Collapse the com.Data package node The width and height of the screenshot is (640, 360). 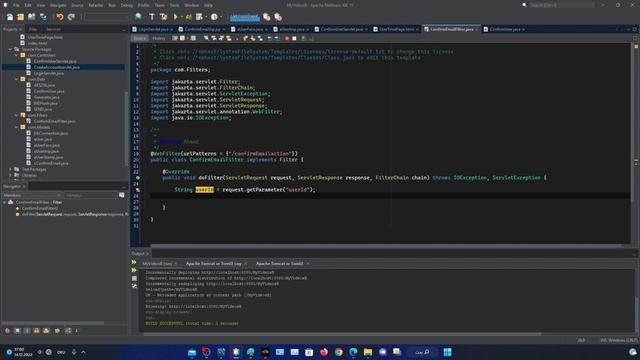16,79
